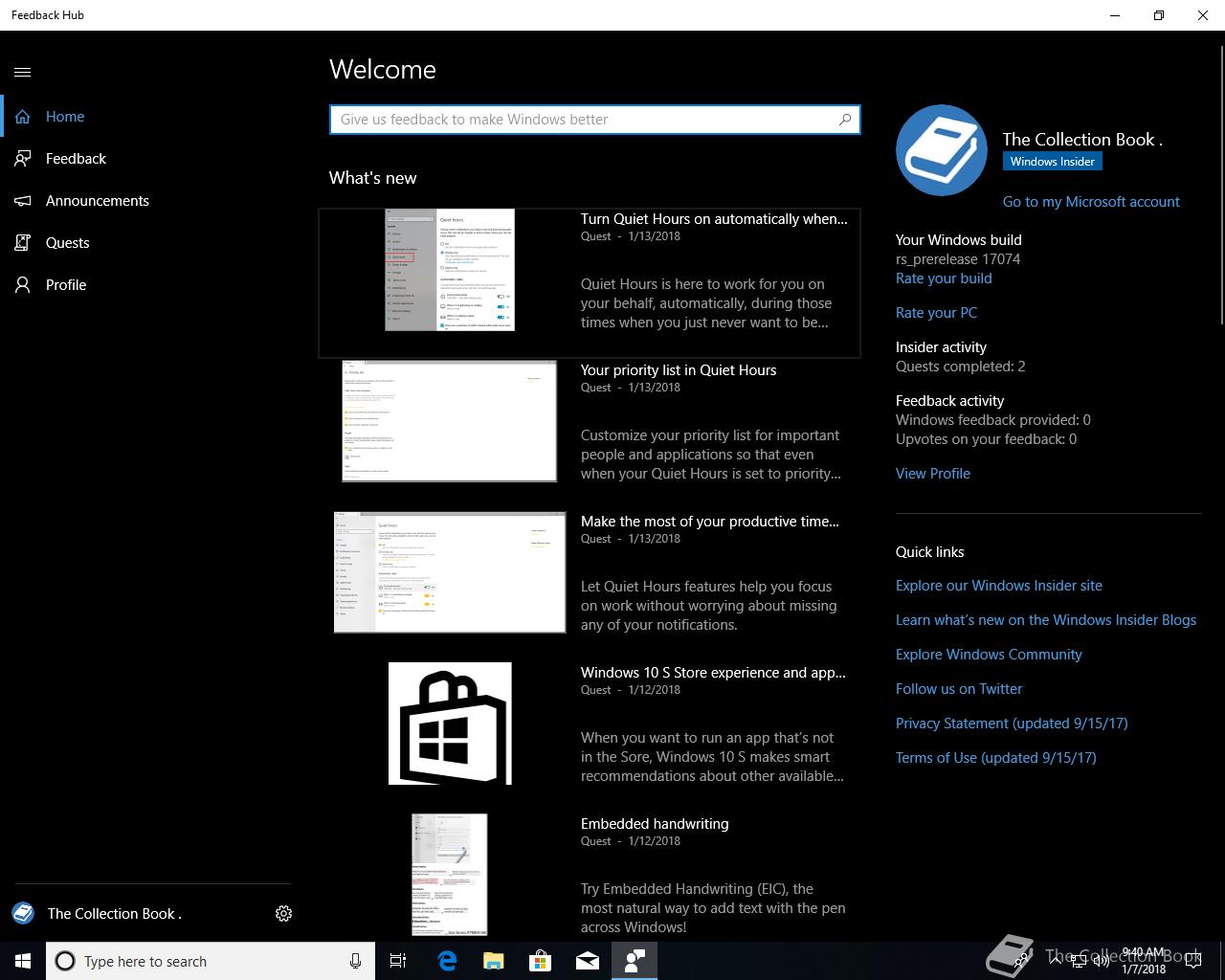Click the Embedded handwriting quest thumbnail

click(450, 875)
